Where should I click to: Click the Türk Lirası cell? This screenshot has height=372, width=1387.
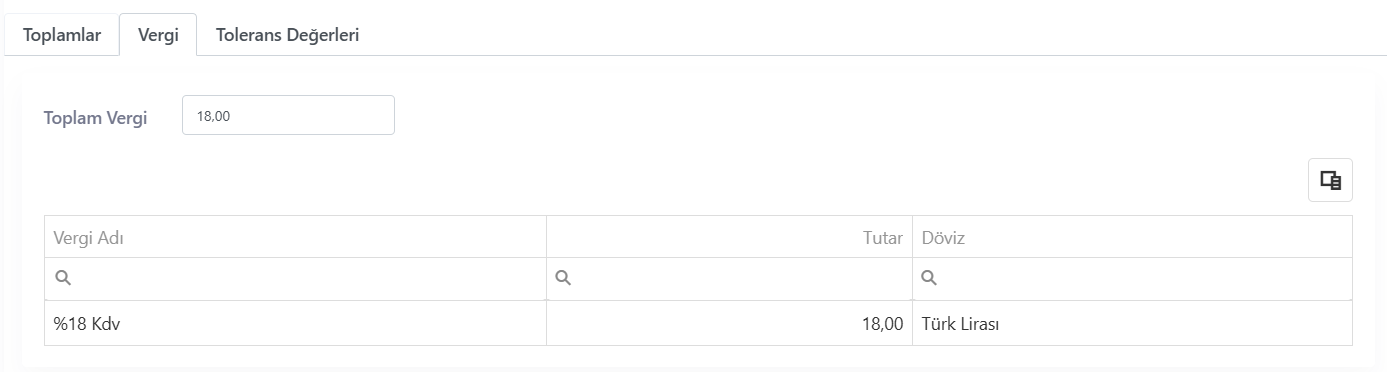pyautogui.click(x=1132, y=324)
